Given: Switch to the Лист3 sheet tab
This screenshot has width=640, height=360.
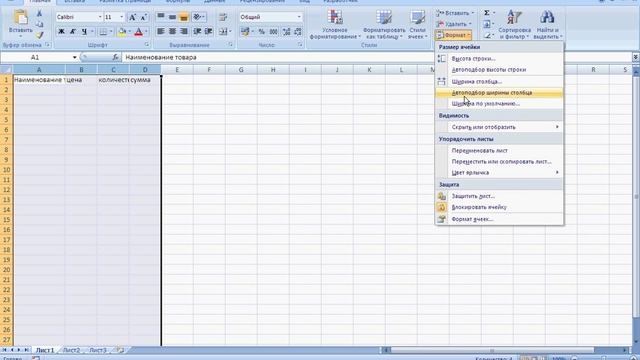Looking at the screenshot, I should point(98,350).
